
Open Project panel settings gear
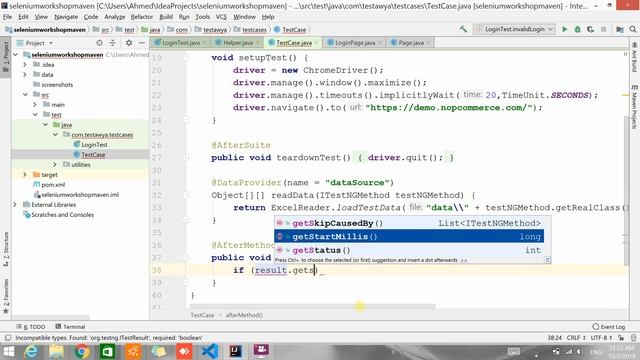(x=129, y=43)
